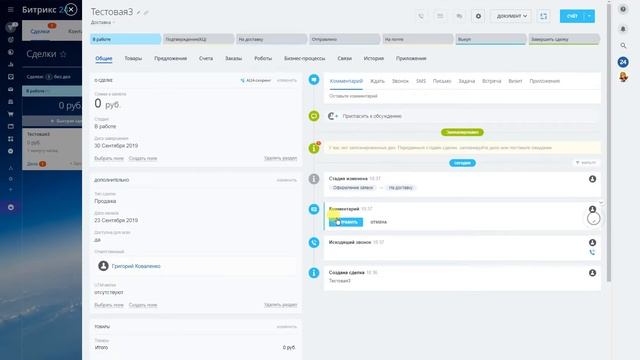Open the Доставка pipeline dropdown under title

click(102, 22)
